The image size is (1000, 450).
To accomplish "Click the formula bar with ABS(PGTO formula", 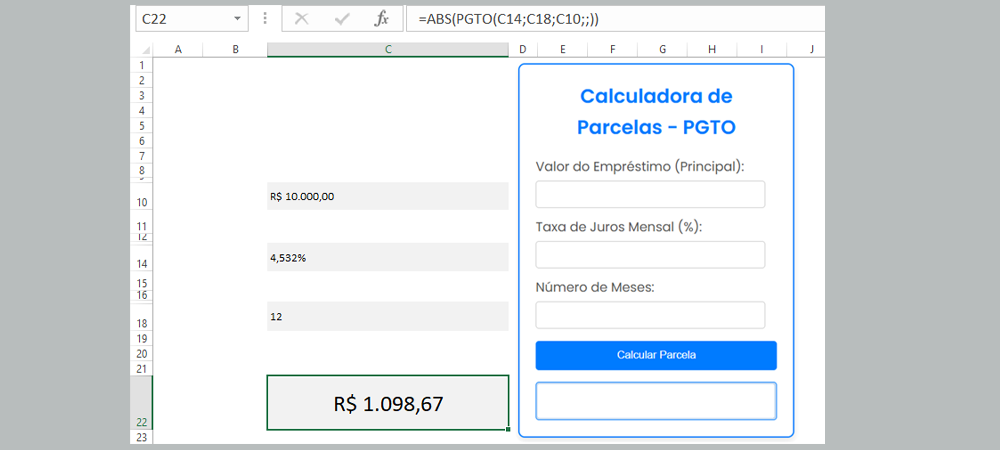I will 615,19.
